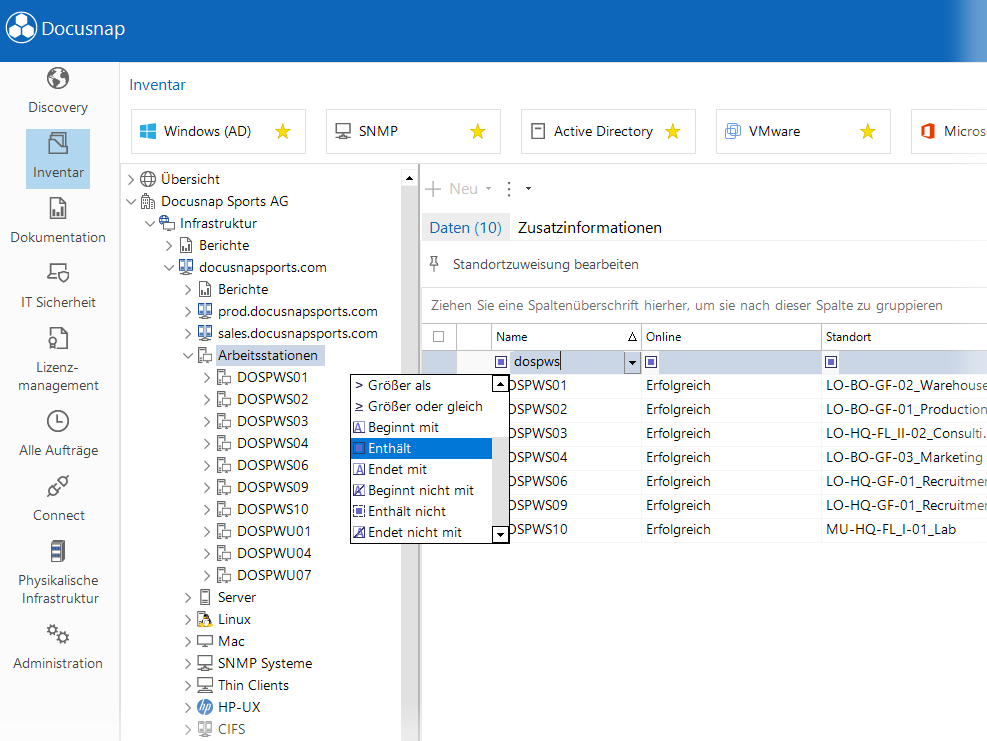
Task: Toggle favorite star on SNMP tile
Action: point(478,131)
